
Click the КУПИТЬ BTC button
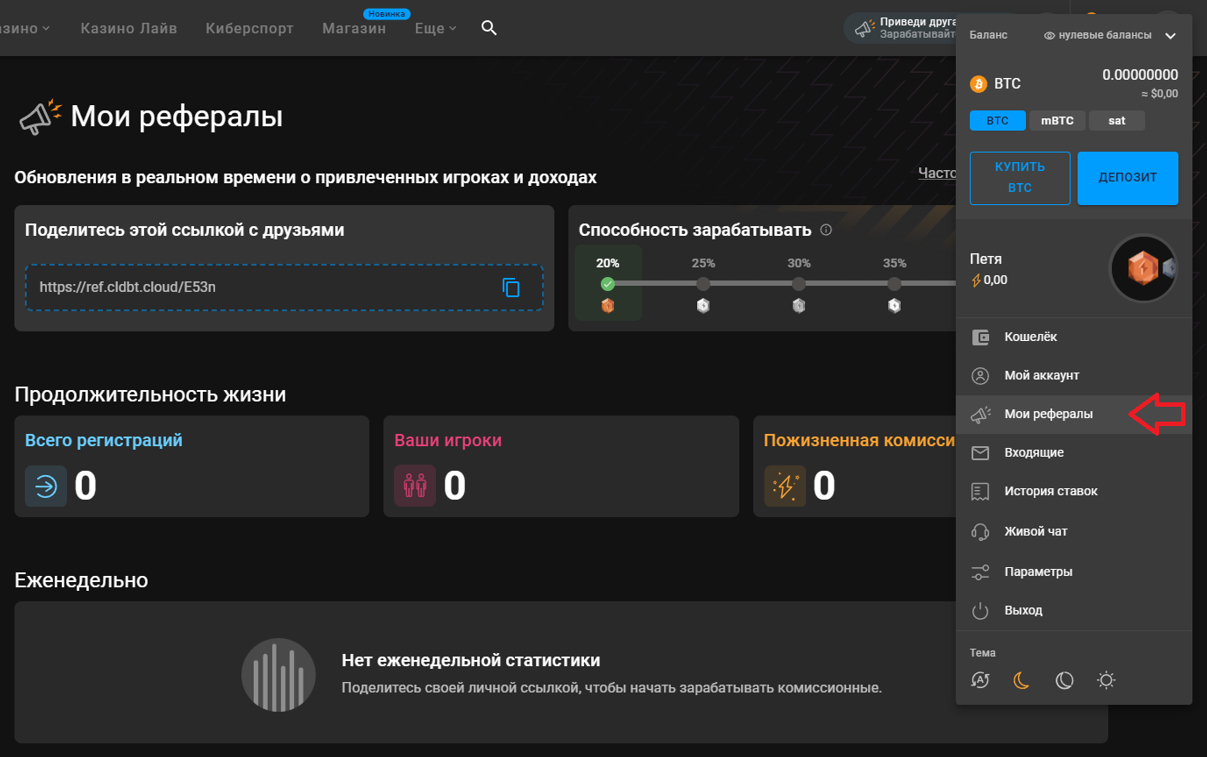[1020, 178]
